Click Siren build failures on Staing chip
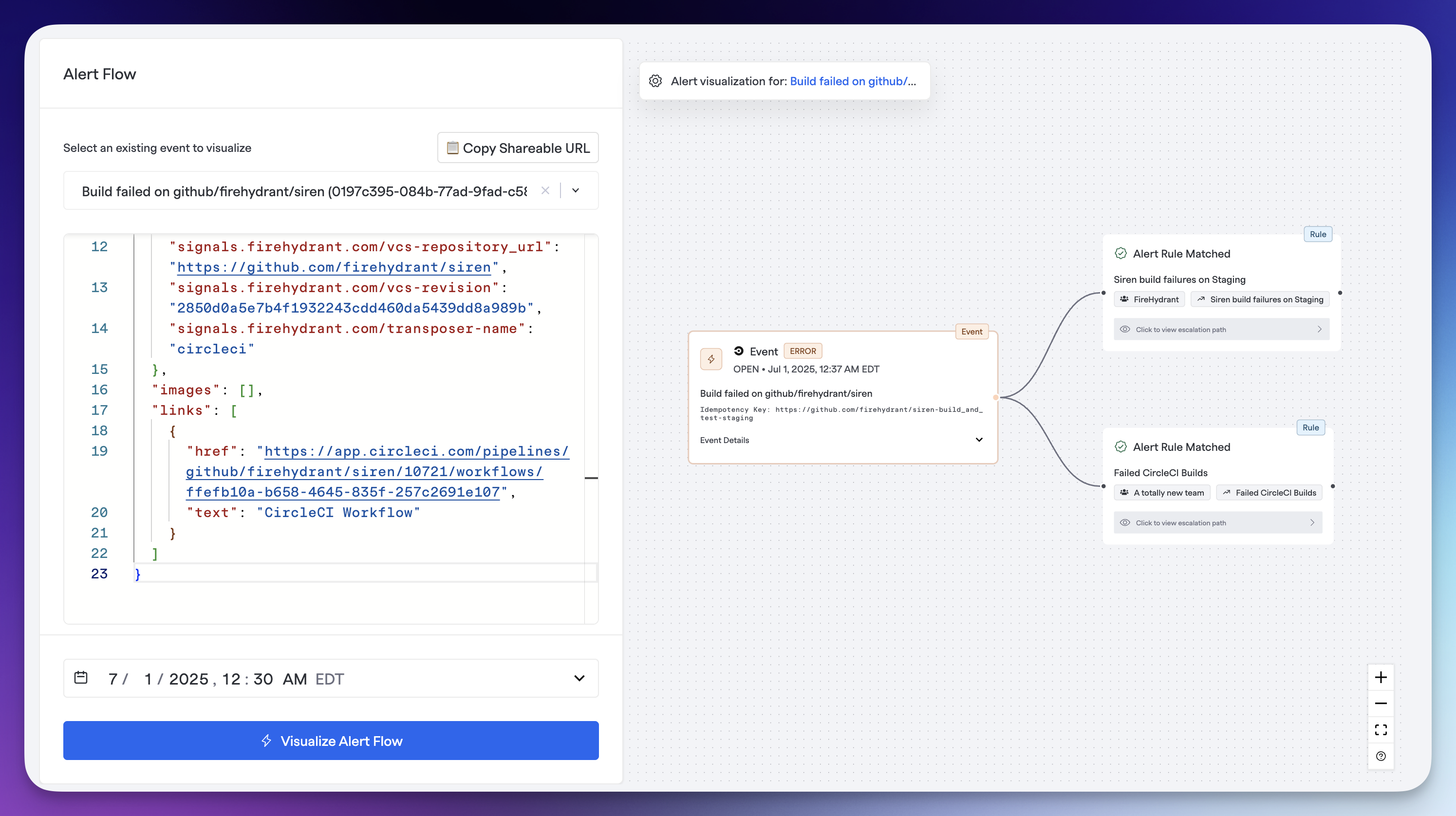Screen dimensions: 1456x816 pos(1260,299)
